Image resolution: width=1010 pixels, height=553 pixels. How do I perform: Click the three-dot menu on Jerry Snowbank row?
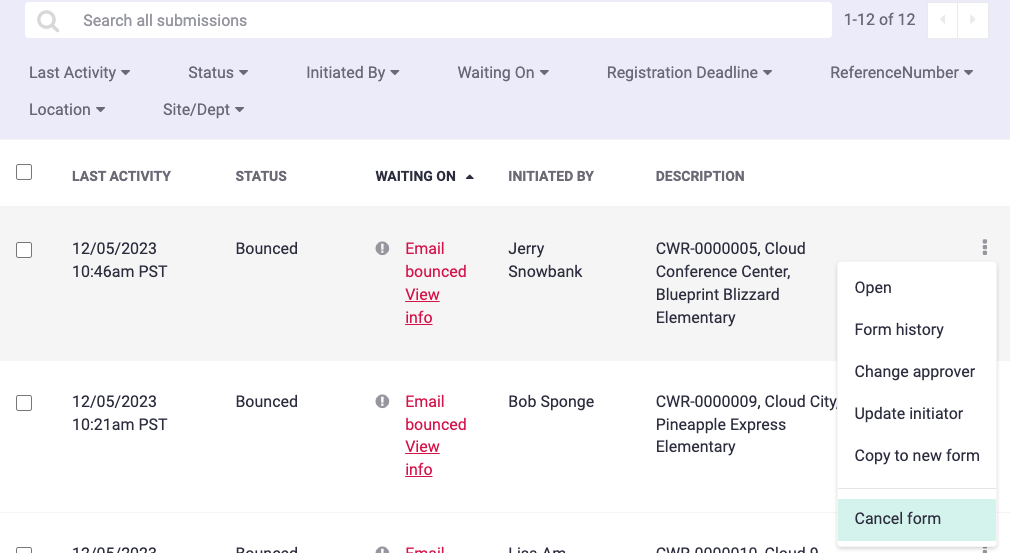click(x=985, y=247)
